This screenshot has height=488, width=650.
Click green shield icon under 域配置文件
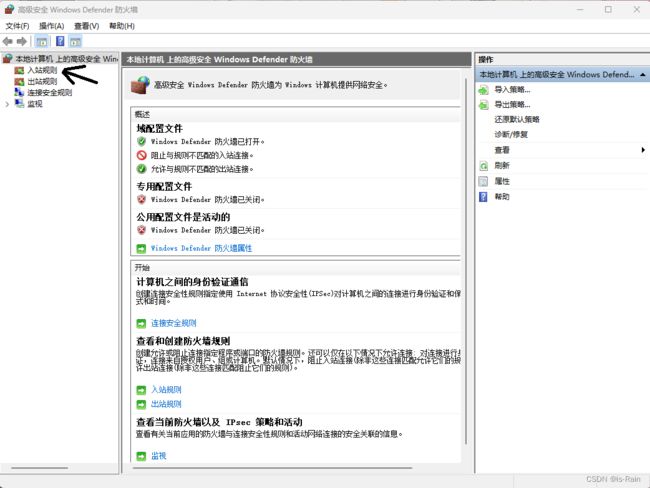pos(142,141)
